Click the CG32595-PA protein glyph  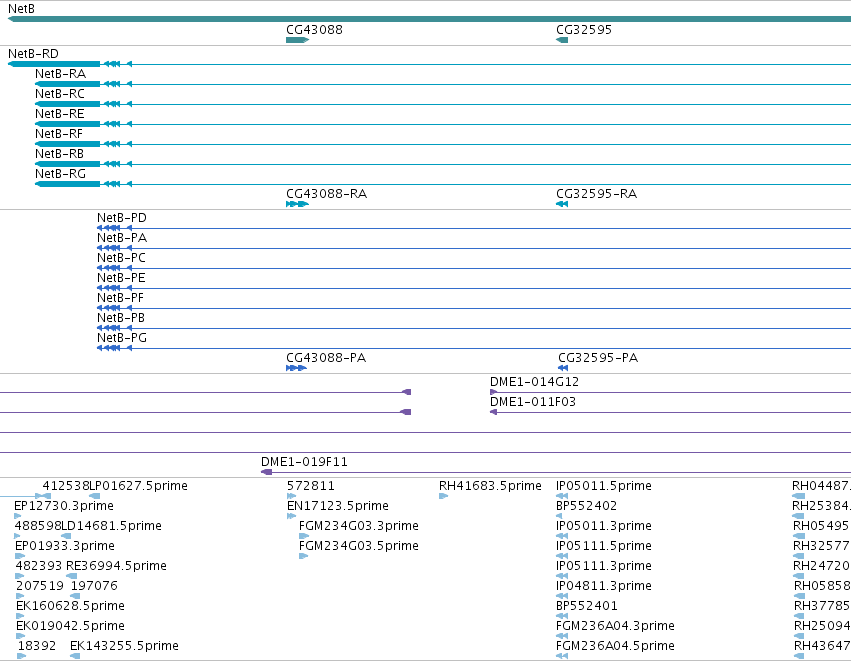pyautogui.click(x=563, y=368)
